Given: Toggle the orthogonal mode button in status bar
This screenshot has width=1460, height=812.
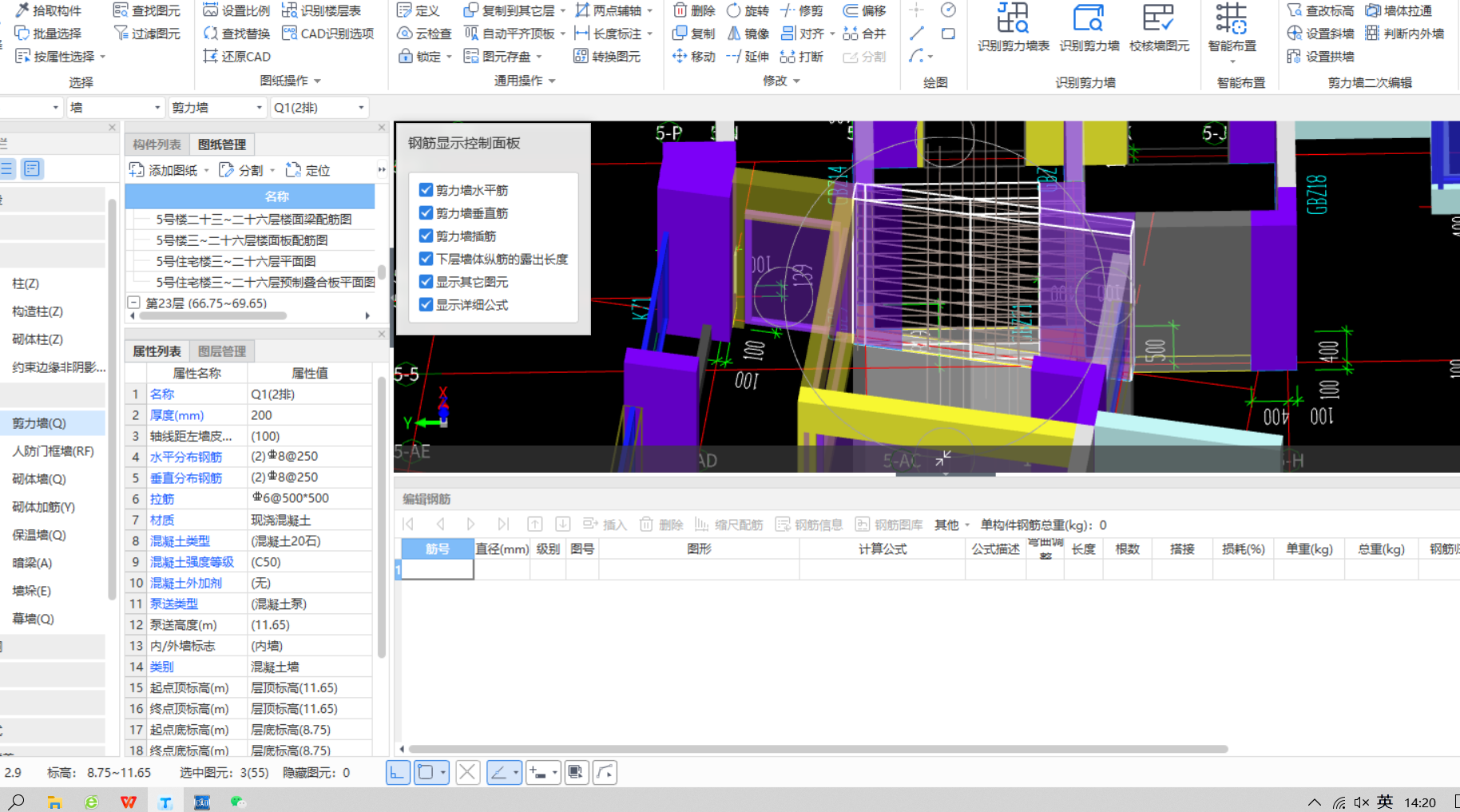Looking at the screenshot, I should 398,772.
